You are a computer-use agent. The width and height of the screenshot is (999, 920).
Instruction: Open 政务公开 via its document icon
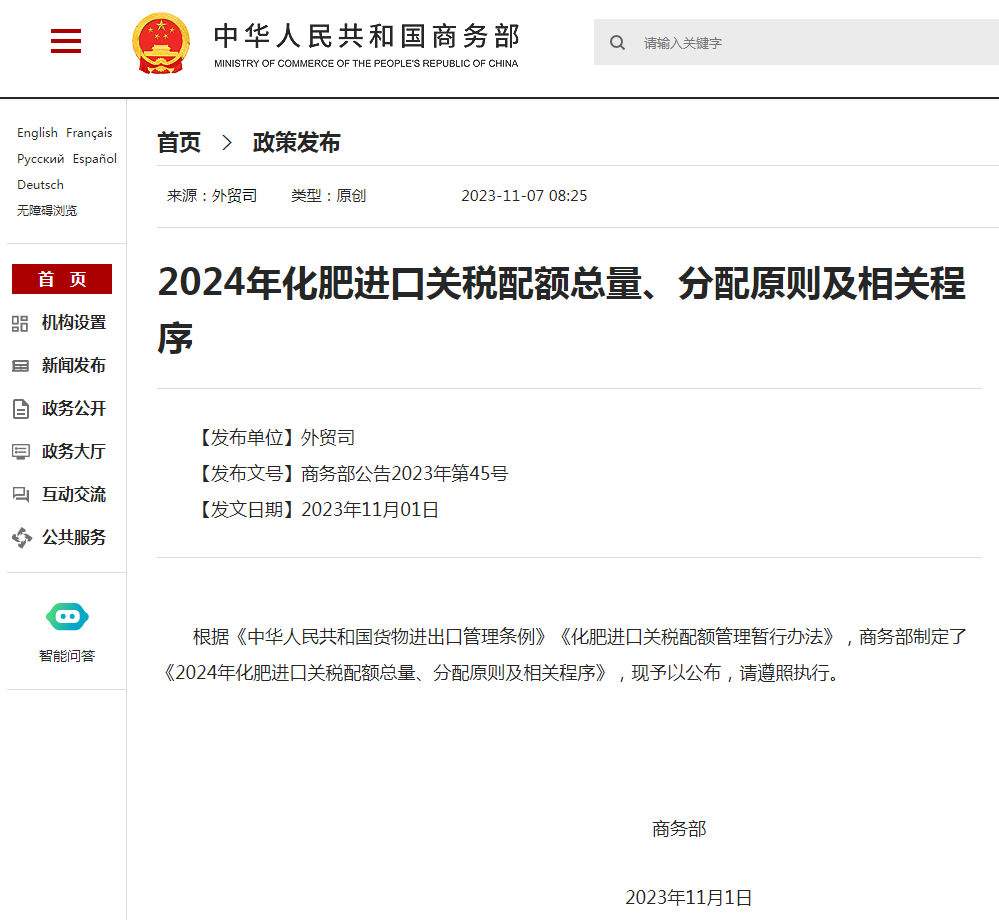coord(21,408)
